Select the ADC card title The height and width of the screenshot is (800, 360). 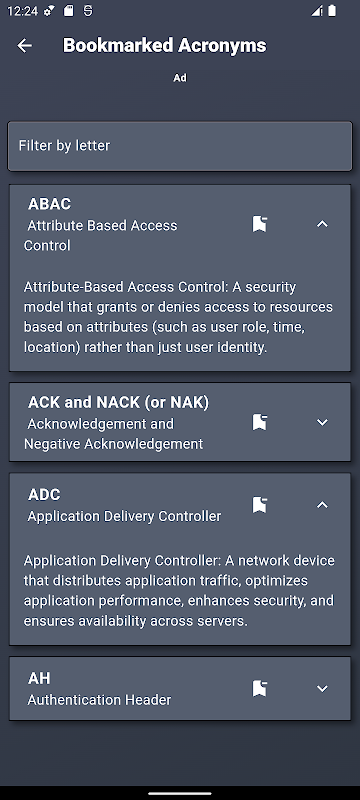click(x=44, y=494)
